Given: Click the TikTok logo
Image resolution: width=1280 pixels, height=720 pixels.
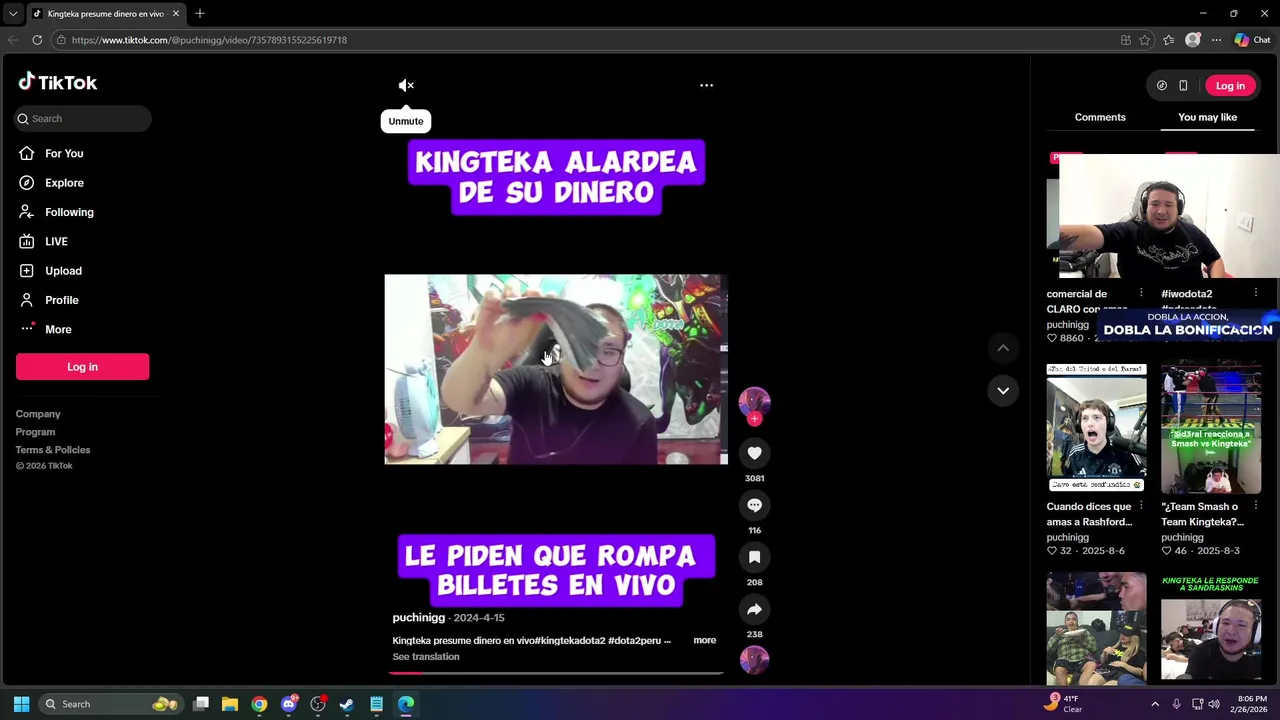Looking at the screenshot, I should 58,82.
